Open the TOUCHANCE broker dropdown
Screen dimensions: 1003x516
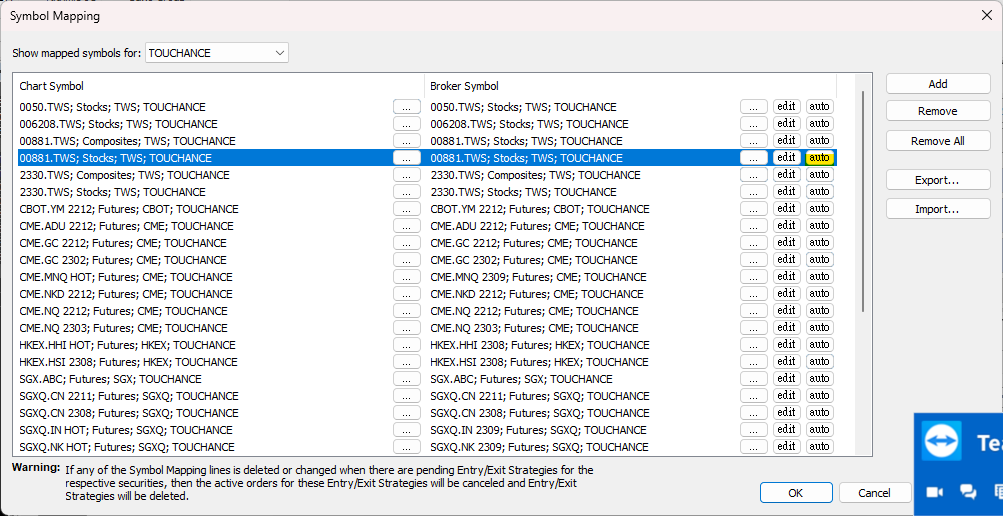[217, 53]
